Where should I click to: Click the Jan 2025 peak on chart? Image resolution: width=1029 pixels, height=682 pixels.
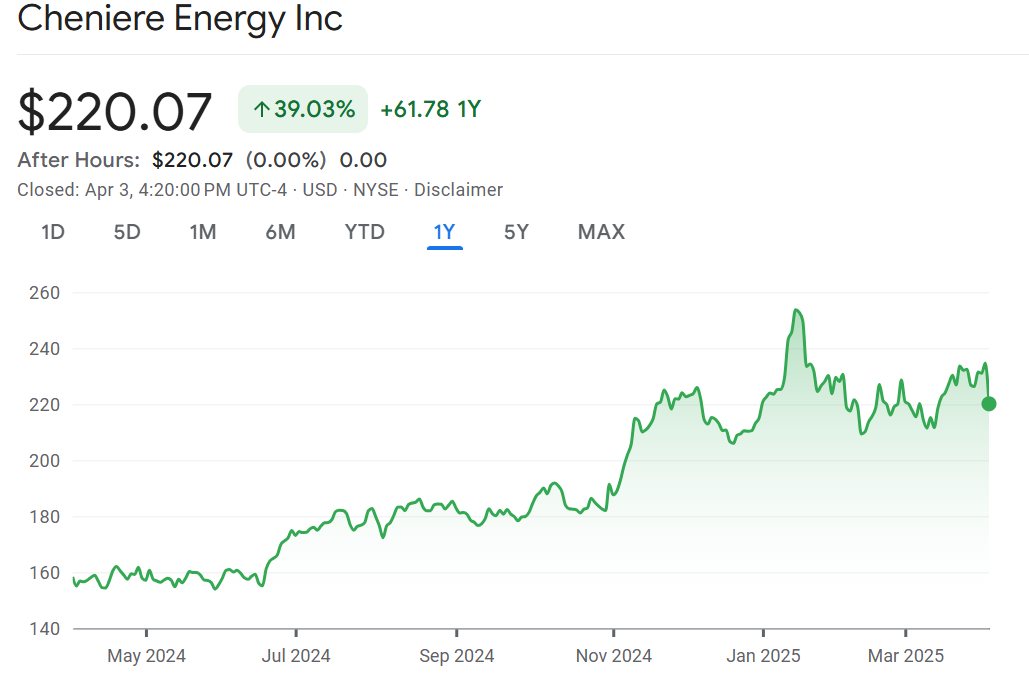pyautogui.click(x=797, y=311)
